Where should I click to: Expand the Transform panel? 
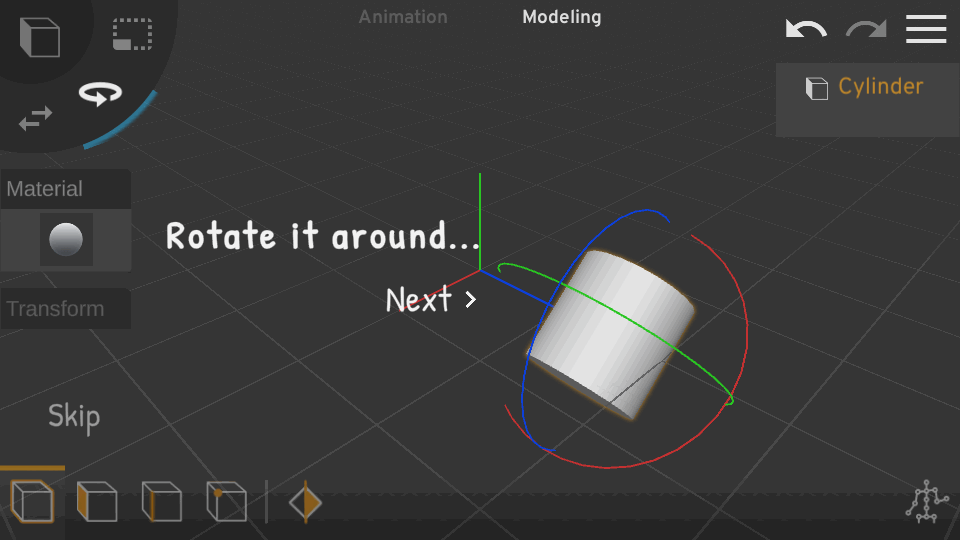pyautogui.click(x=65, y=309)
